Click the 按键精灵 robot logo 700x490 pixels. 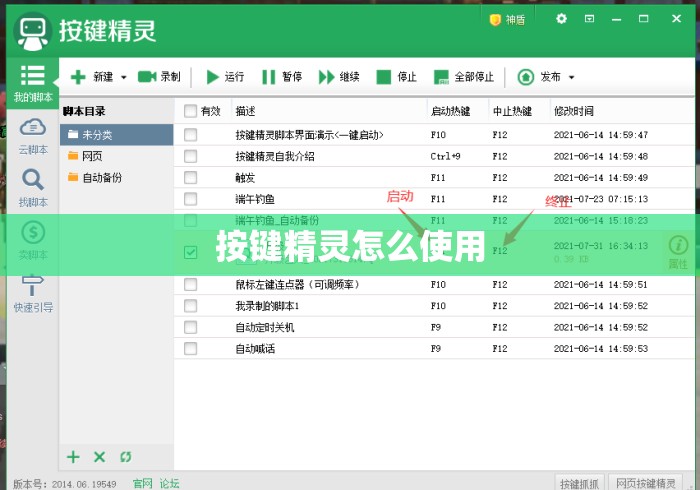(x=32, y=32)
